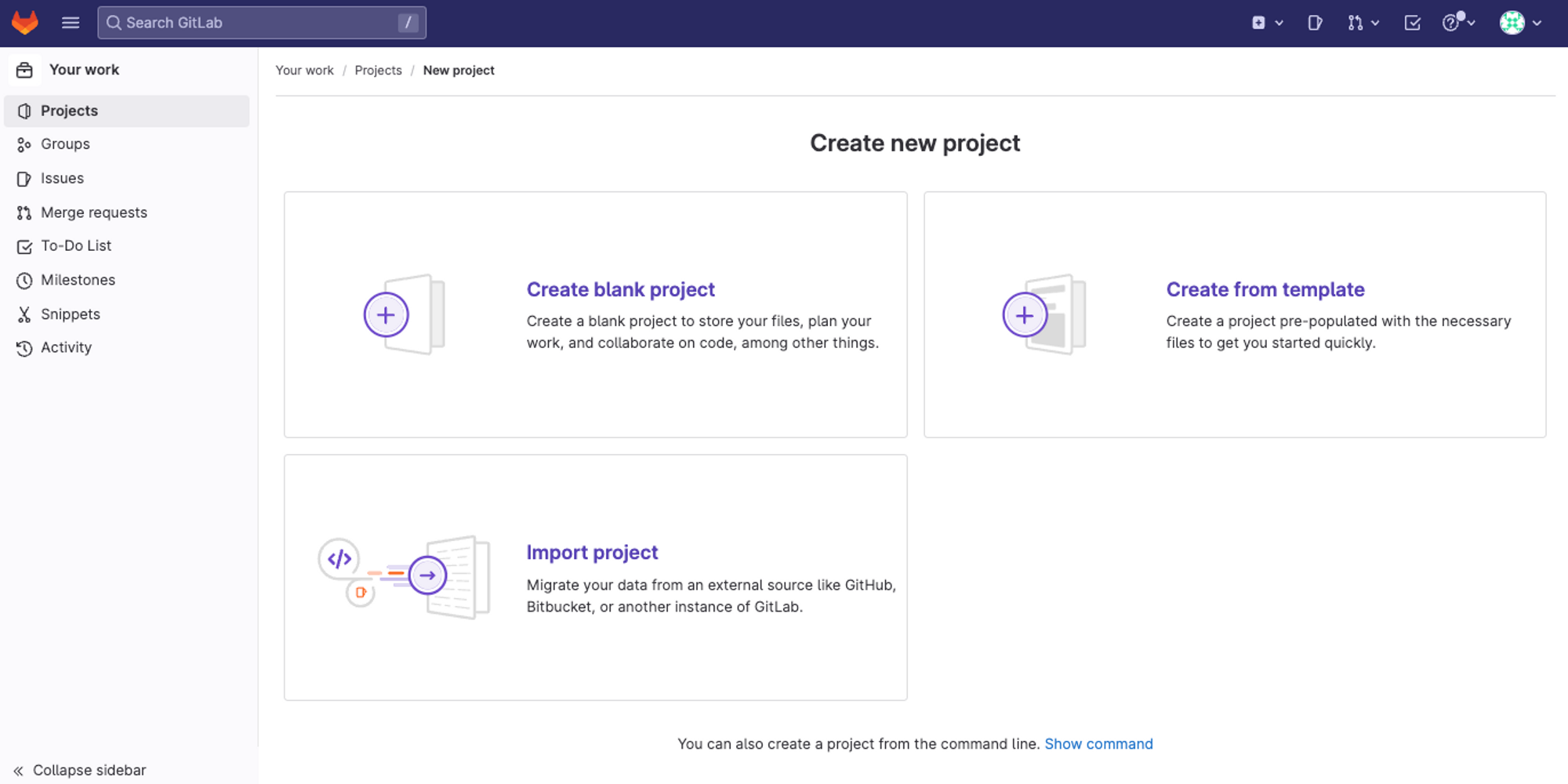
Task: Open the Help question mark menu
Action: click(x=1459, y=23)
